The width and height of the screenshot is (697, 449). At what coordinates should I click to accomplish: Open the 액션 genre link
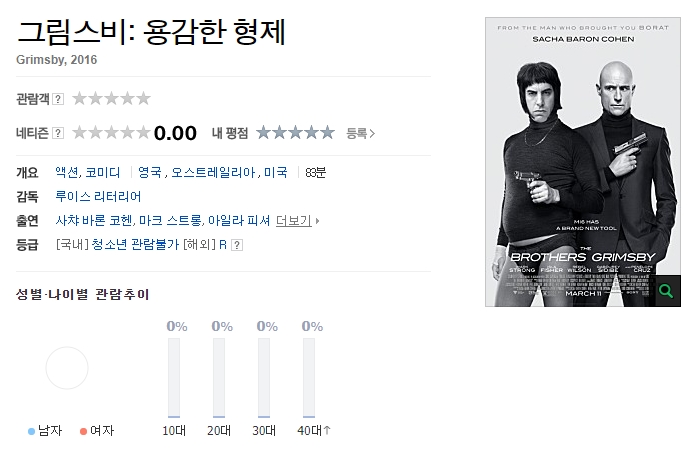67,172
